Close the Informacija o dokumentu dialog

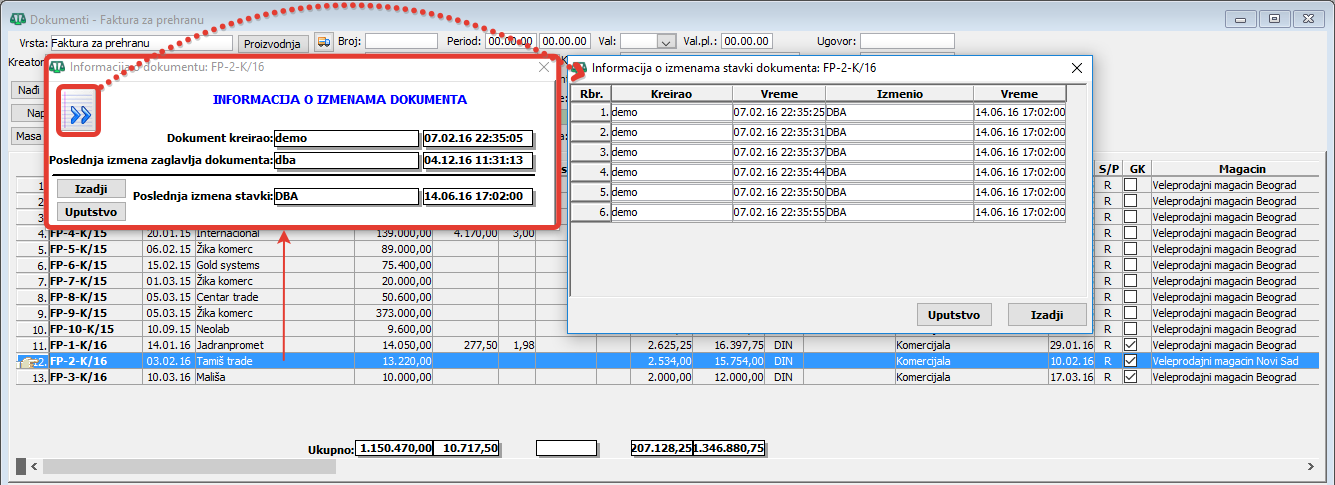pos(544,68)
